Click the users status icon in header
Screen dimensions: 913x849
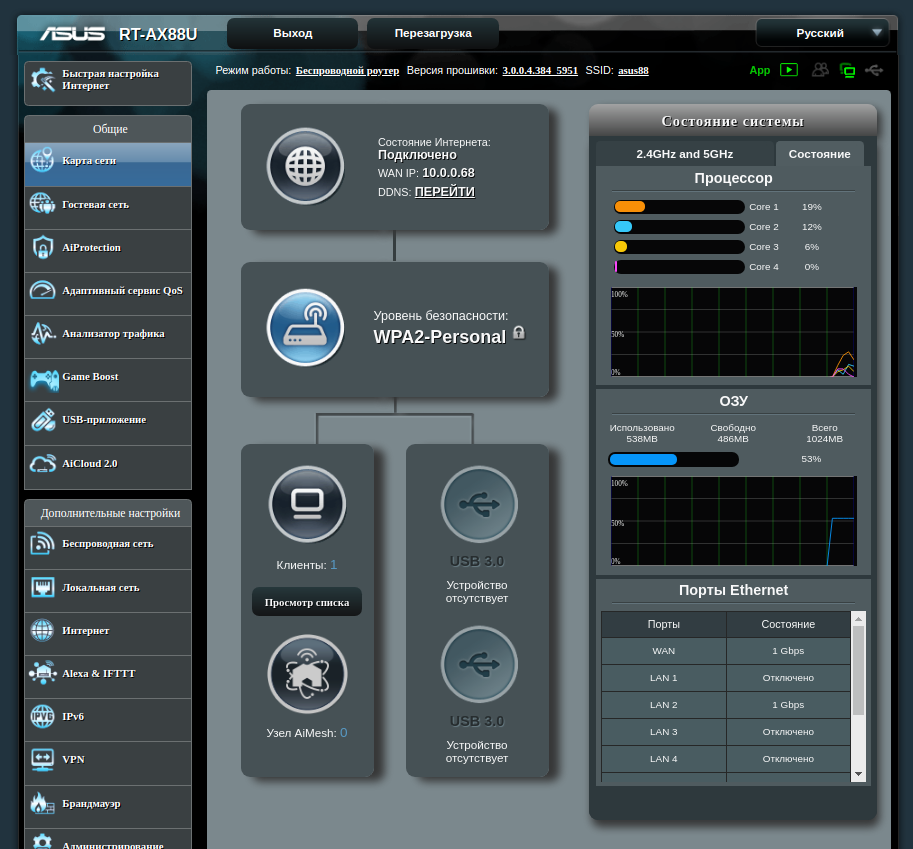click(820, 70)
